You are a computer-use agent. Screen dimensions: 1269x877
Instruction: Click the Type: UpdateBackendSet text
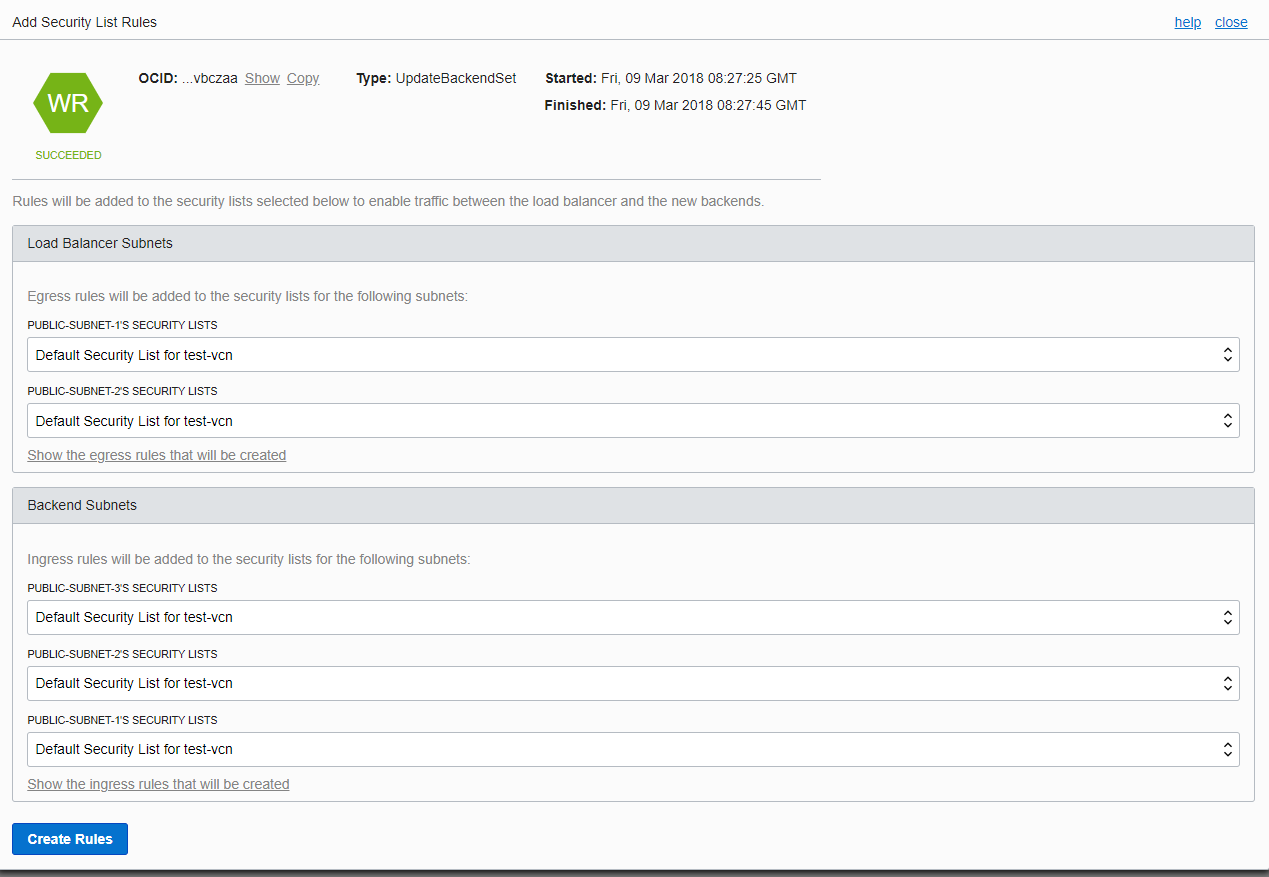click(x=436, y=78)
